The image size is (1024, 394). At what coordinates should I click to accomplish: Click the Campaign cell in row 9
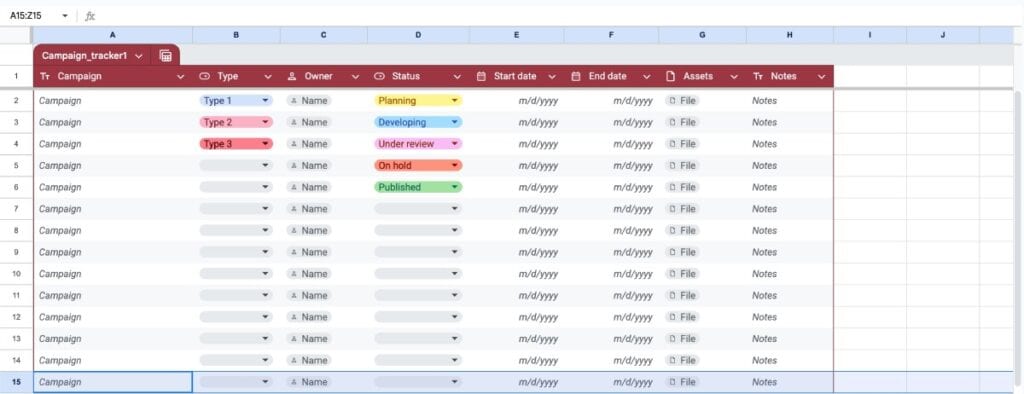point(113,252)
